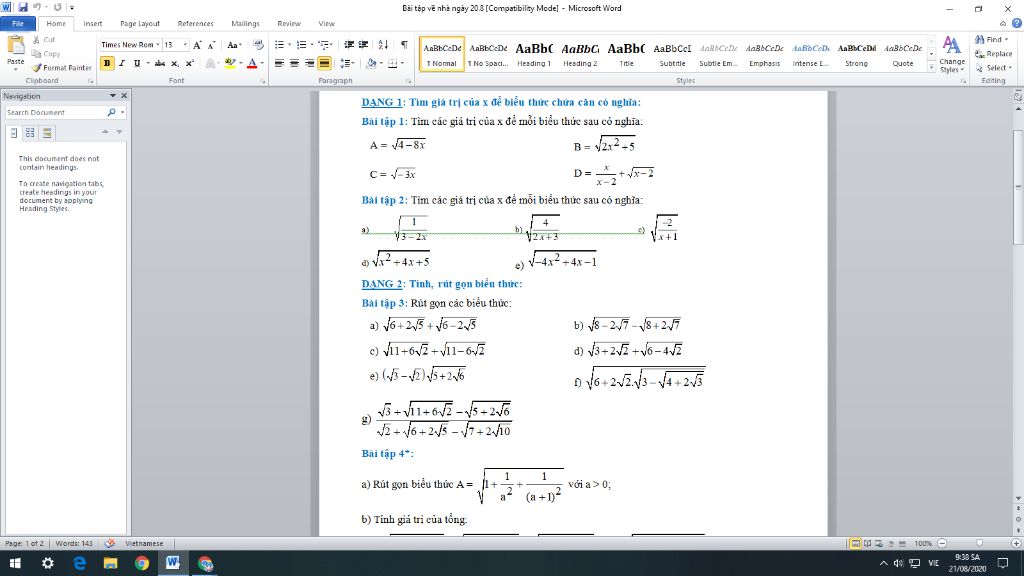Viewport: 1024px width, 576px height.
Task: Browse pages view in Navigation pane
Action: [30, 133]
